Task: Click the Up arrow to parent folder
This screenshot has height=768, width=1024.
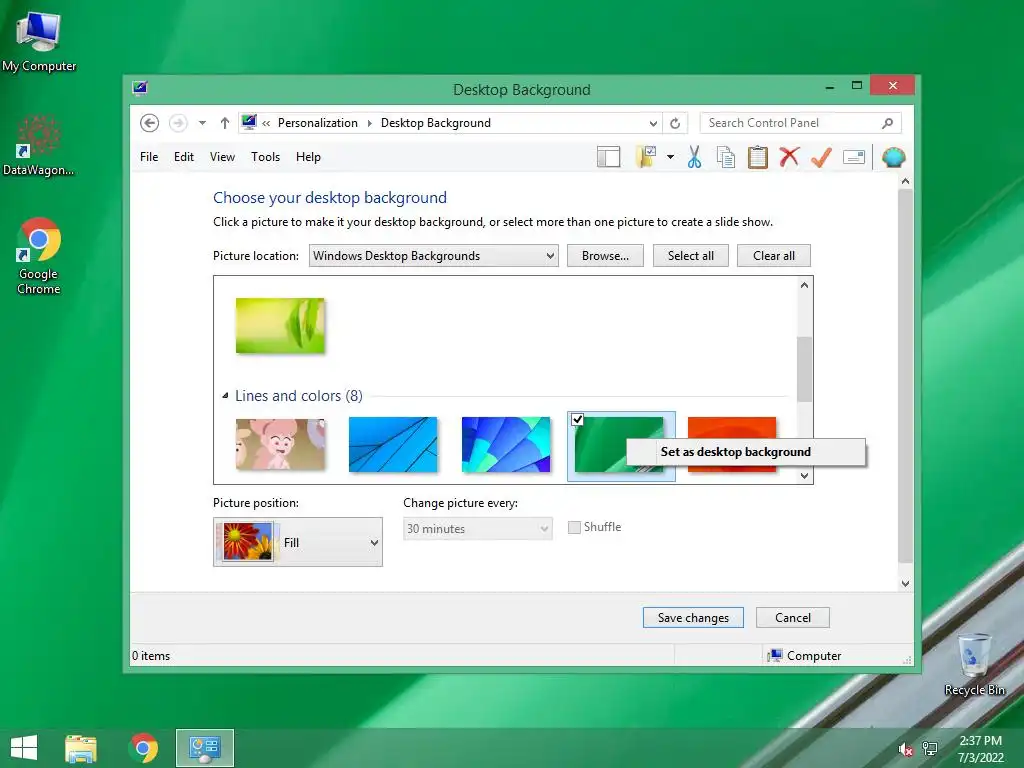Action: point(225,123)
